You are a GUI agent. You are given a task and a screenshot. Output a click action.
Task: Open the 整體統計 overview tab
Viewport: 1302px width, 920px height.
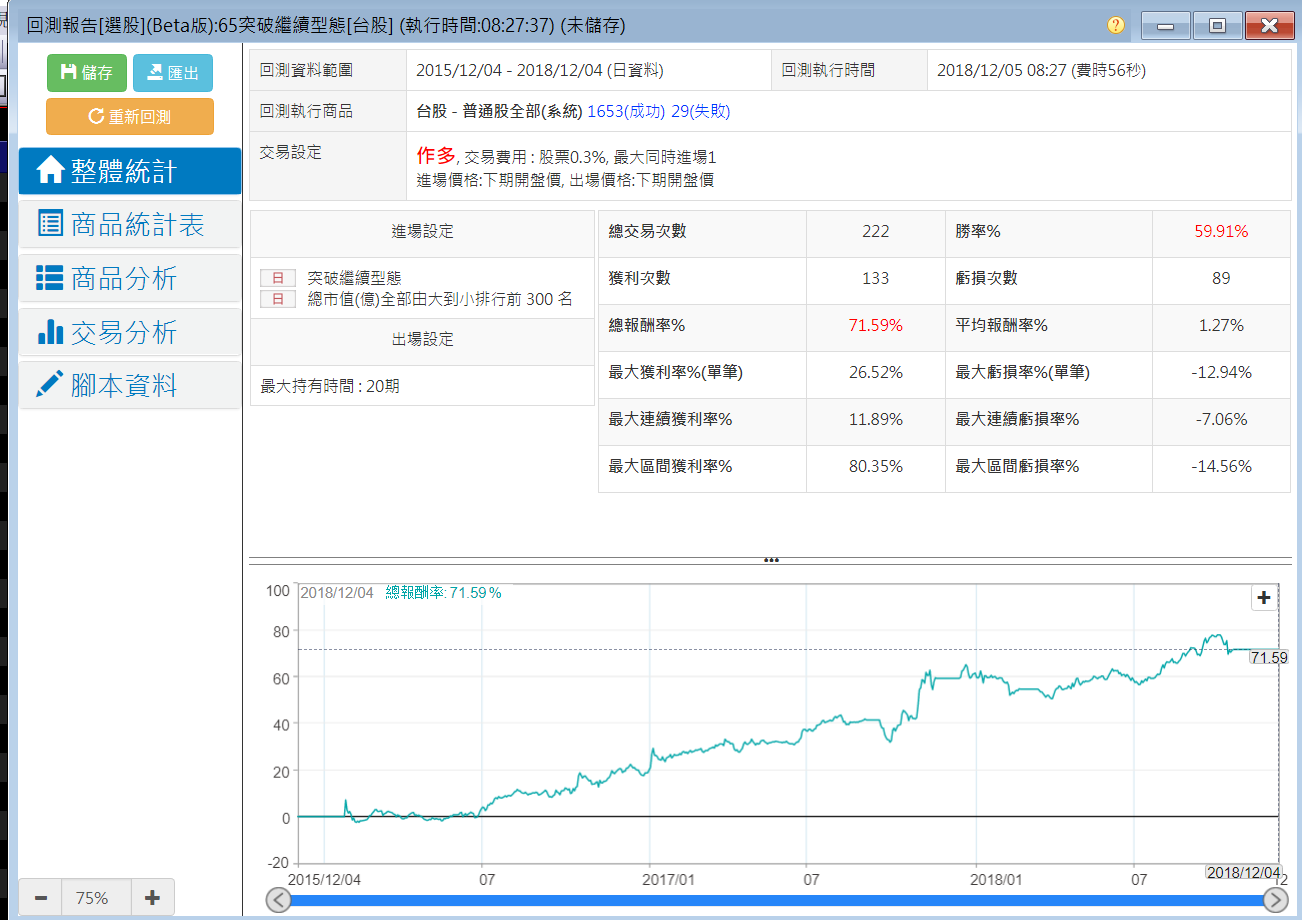[x=129, y=171]
